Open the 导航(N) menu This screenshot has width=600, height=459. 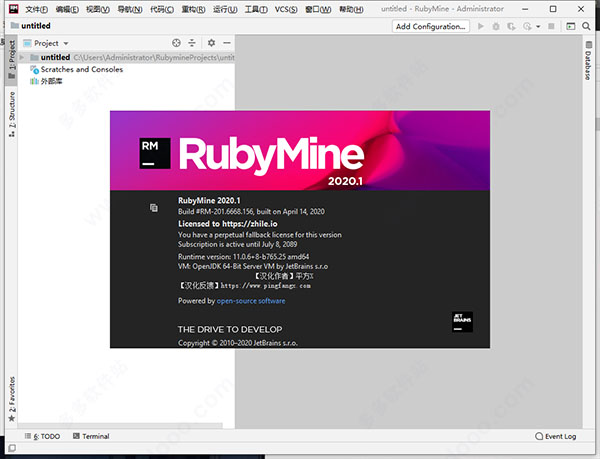pyautogui.click(x=130, y=9)
